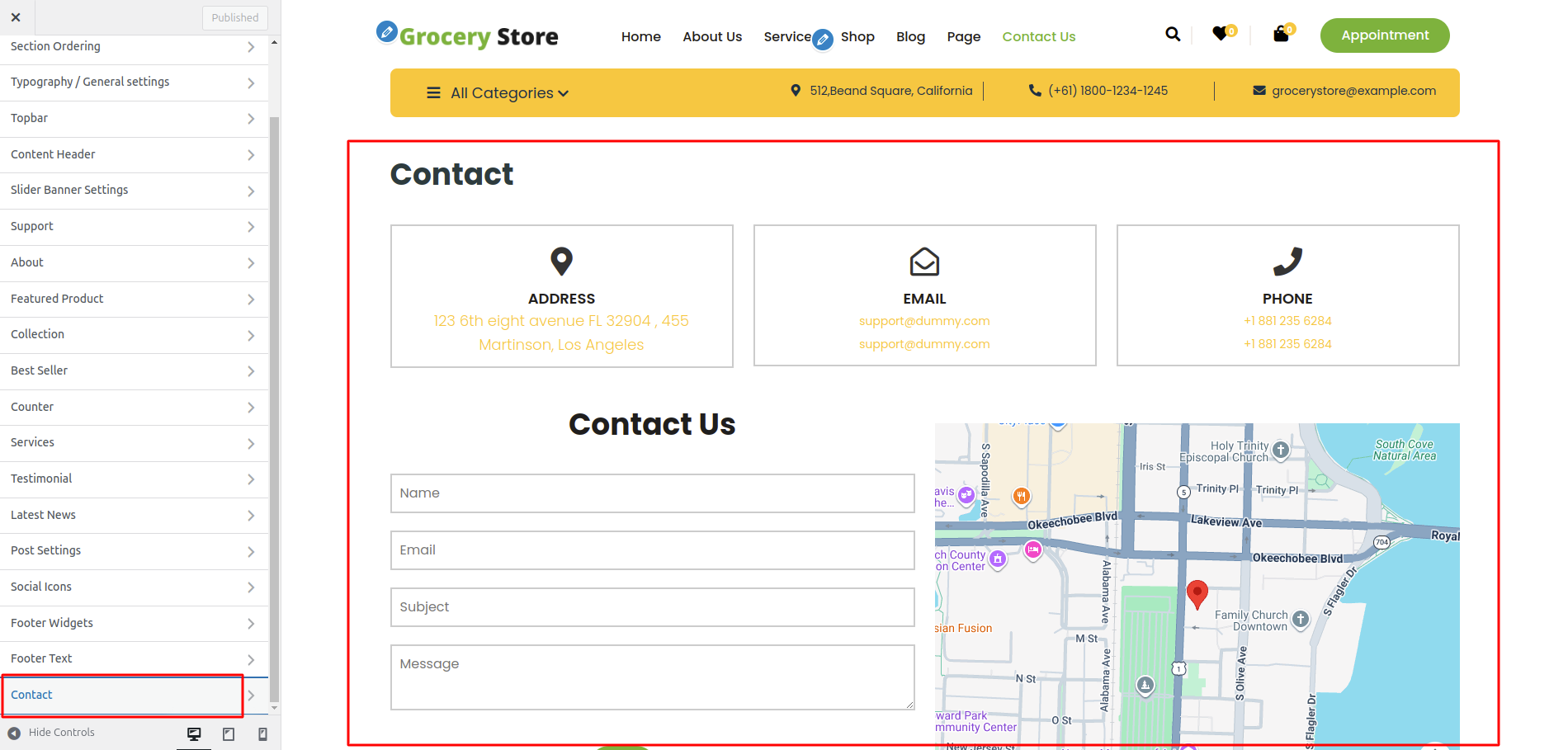Expand Featured Product chevron arrow

(251, 300)
